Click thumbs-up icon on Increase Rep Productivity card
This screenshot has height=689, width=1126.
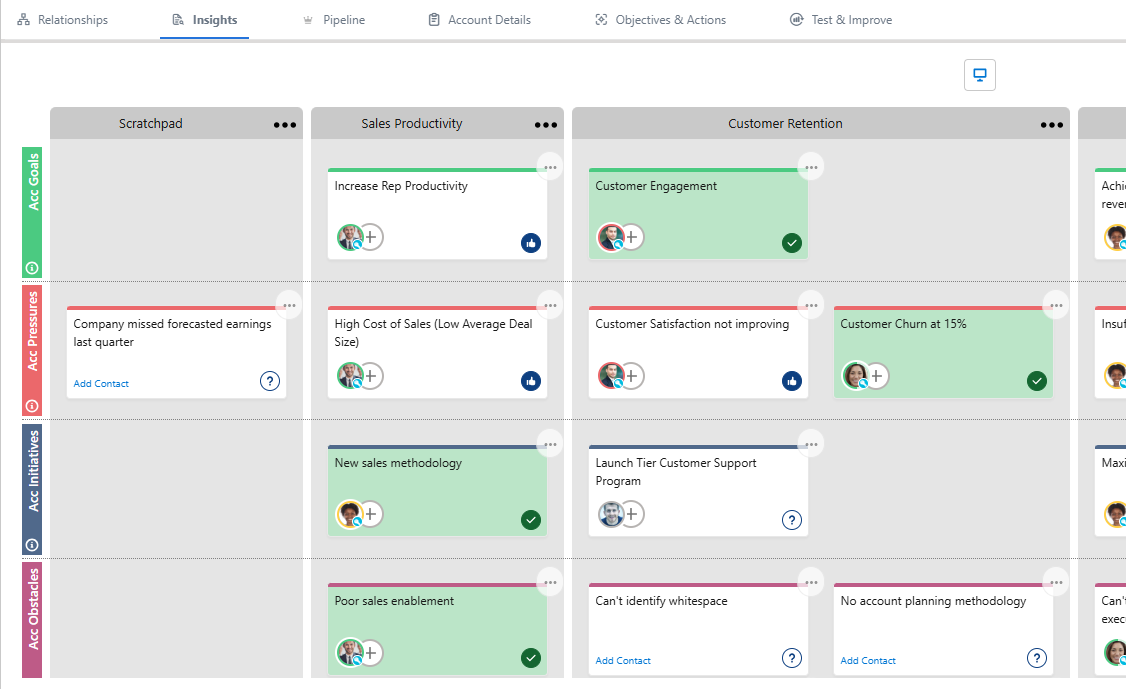coord(531,243)
